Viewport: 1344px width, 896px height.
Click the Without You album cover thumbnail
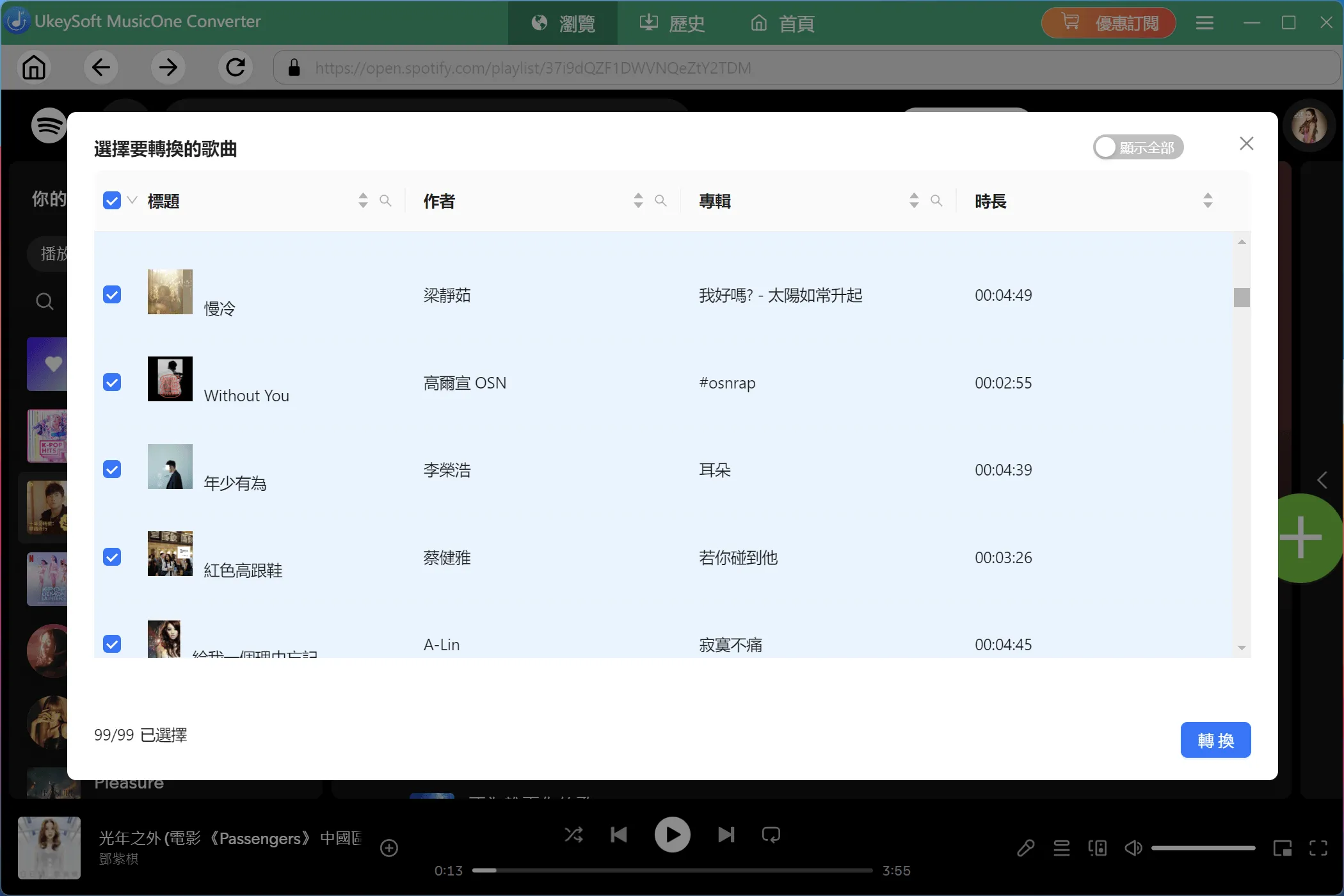[170, 379]
